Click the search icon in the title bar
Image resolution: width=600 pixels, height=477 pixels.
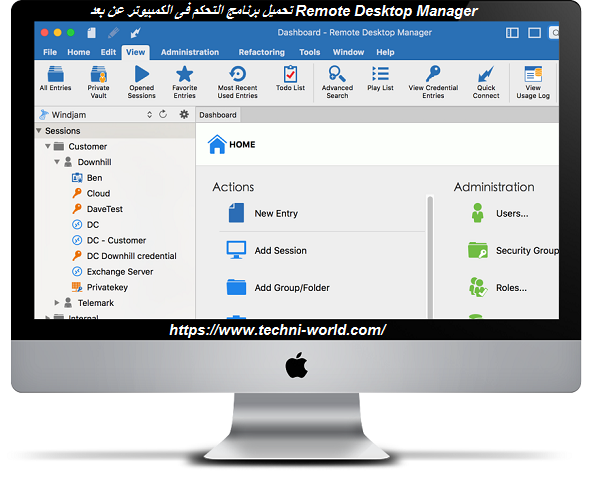click(554, 33)
